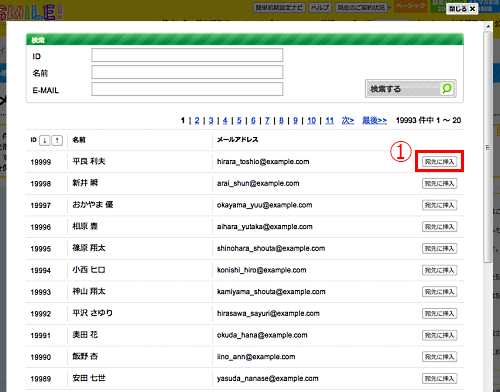The height and width of the screenshot is (392, 500).
Task: Close the dialog with 閉じる button
Action: (x=462, y=9)
